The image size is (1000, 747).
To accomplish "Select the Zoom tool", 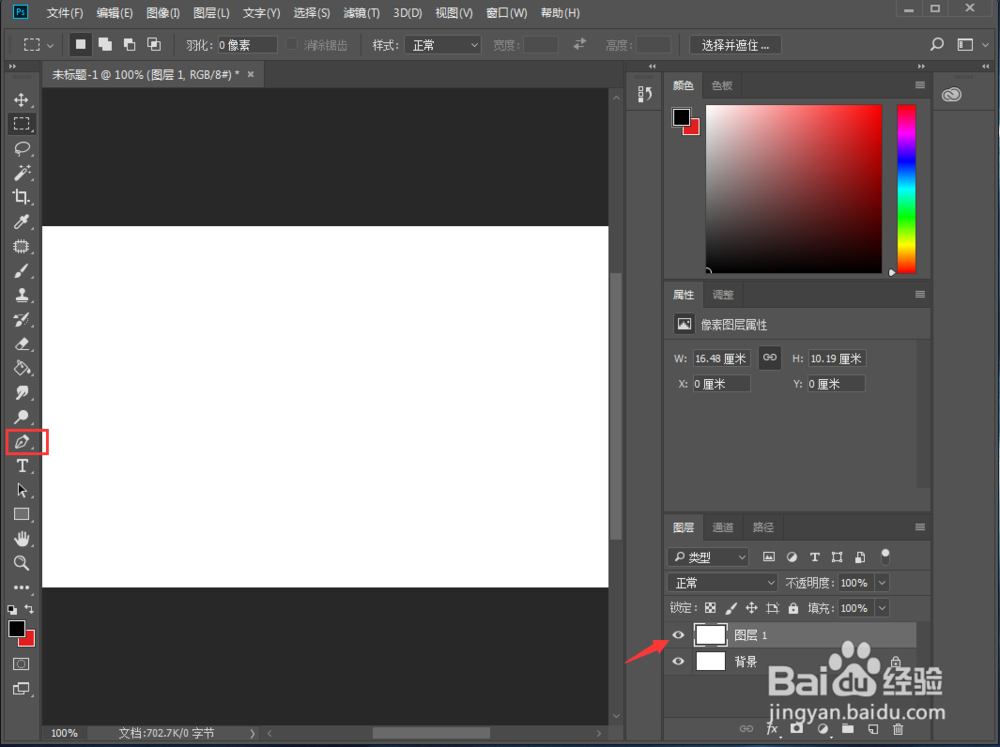I will click(x=21, y=563).
